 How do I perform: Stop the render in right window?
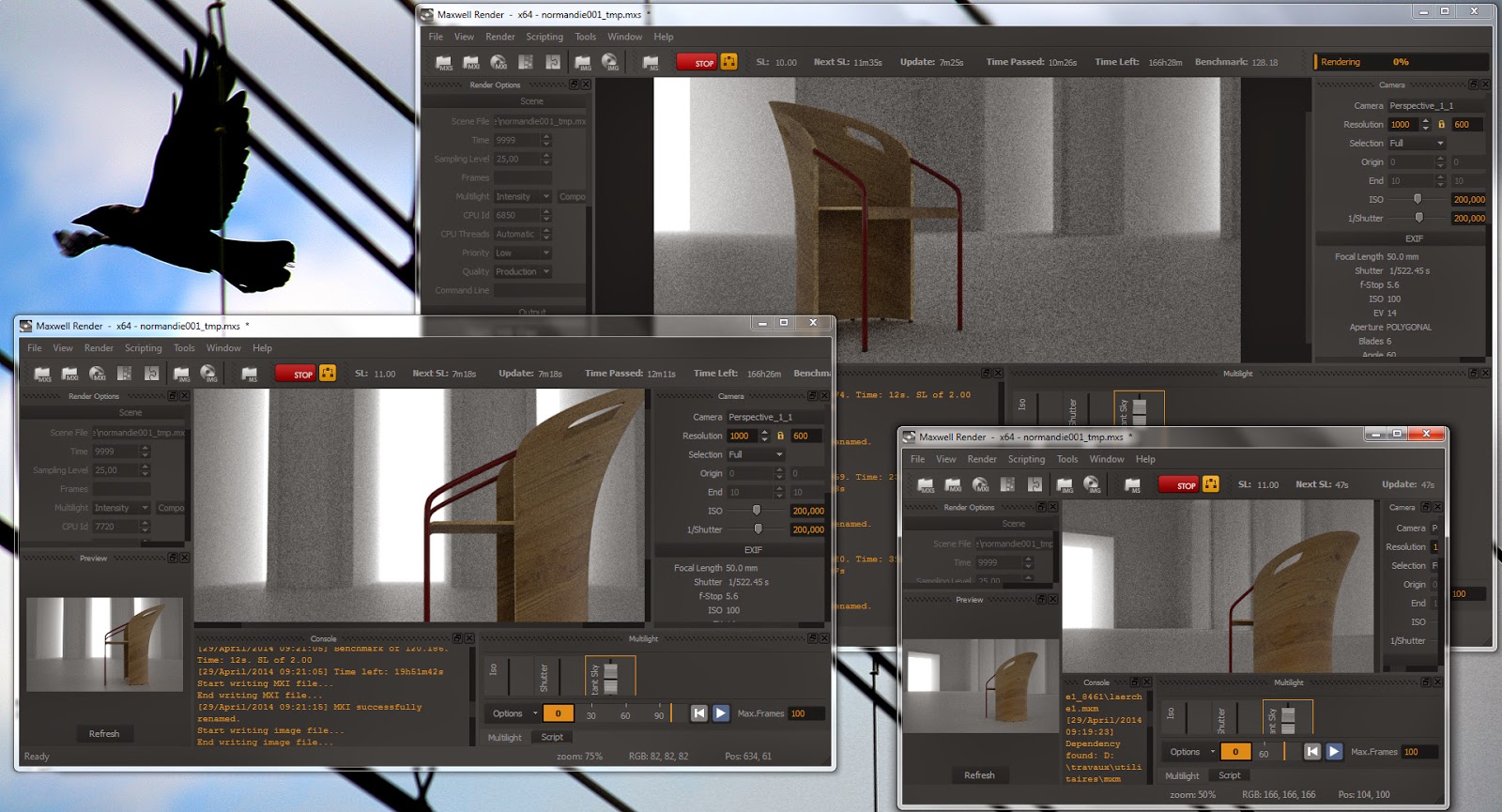(1179, 485)
